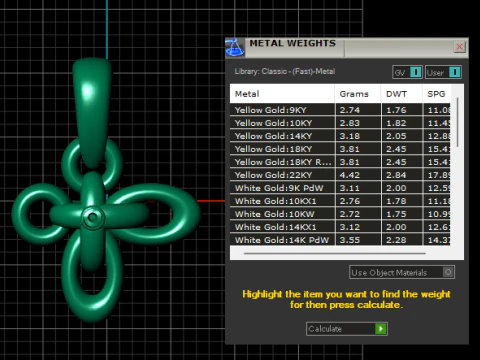Select the Yellow Gold:18KY R... row
Viewport: 480px width, 360px height.
pos(340,162)
